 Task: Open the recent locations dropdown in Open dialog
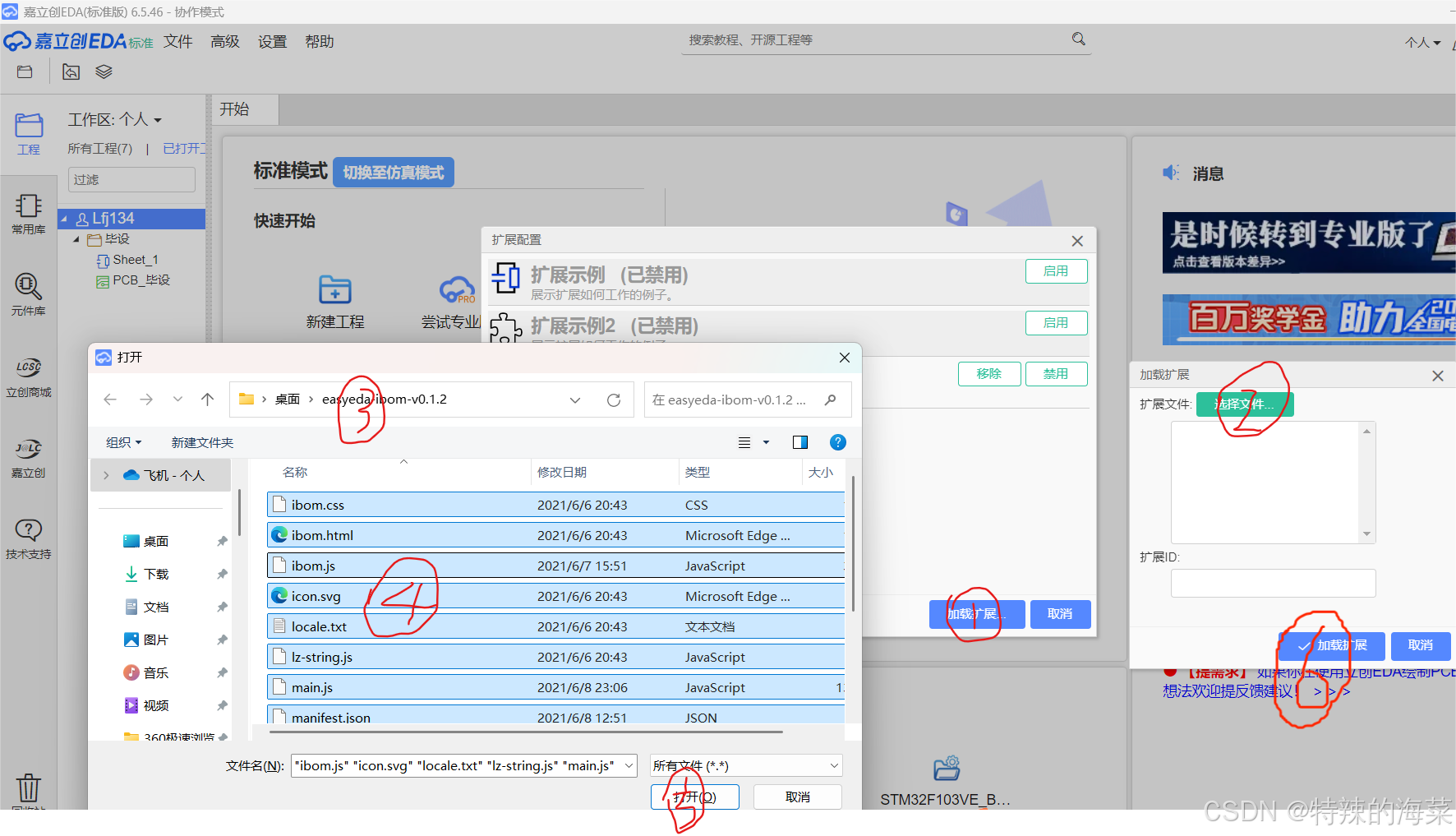(177, 400)
